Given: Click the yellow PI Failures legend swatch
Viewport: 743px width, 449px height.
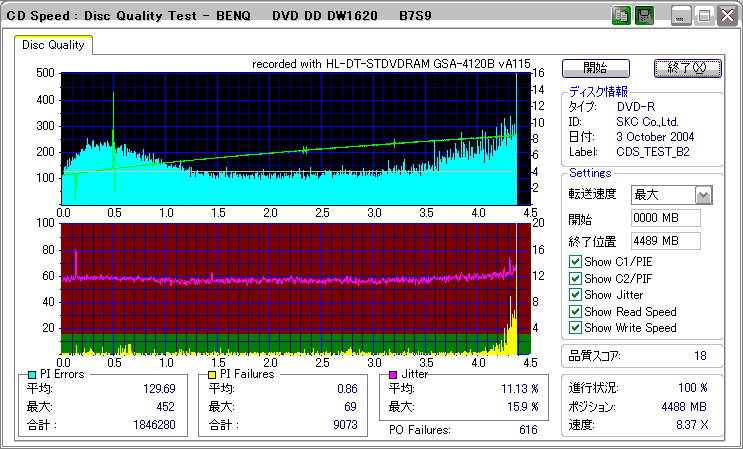Looking at the screenshot, I should (x=212, y=375).
